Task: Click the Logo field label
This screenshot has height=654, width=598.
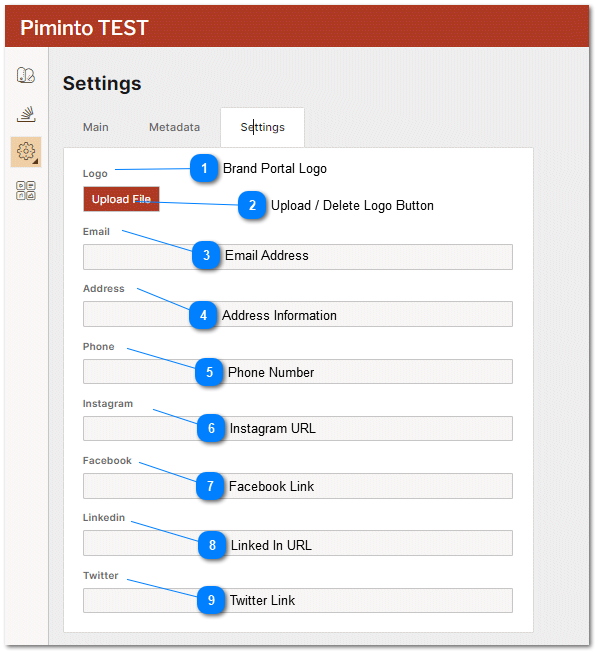Action: [x=95, y=174]
